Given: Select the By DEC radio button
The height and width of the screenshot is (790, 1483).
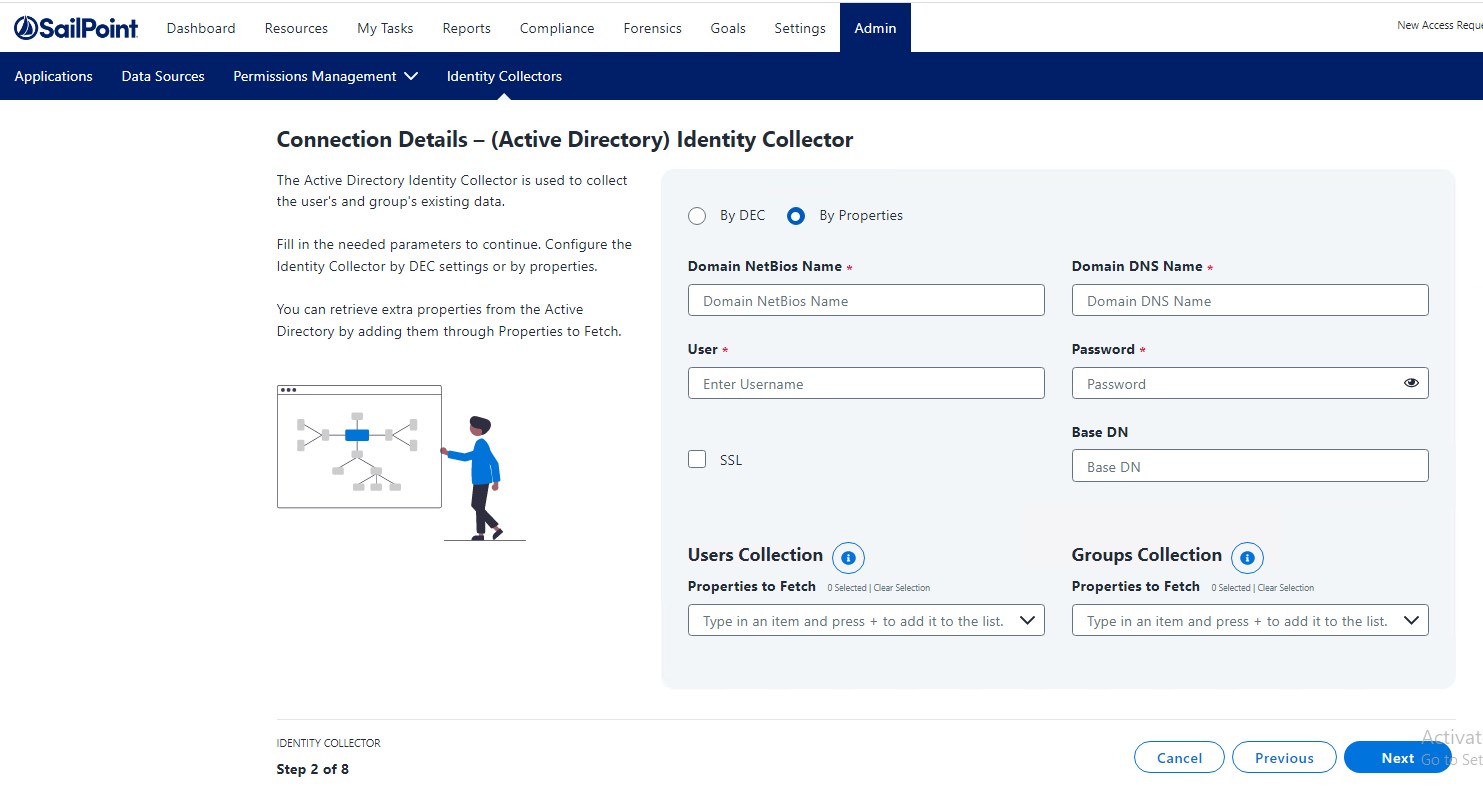Looking at the screenshot, I should pyautogui.click(x=698, y=216).
